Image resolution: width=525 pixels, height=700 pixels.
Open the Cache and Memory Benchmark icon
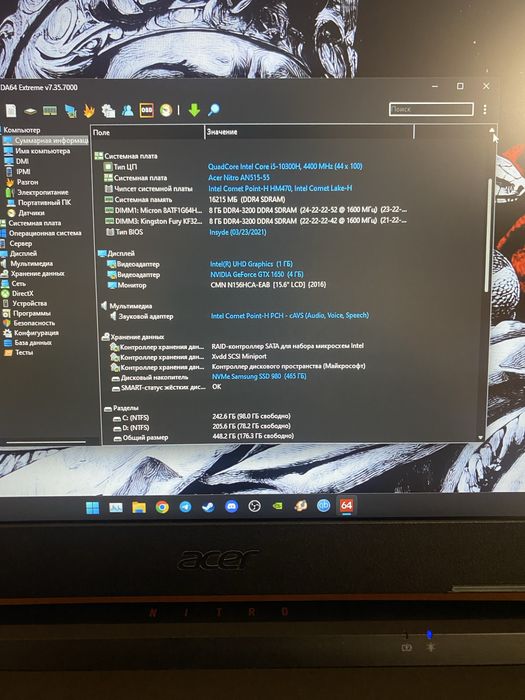(x=50, y=110)
